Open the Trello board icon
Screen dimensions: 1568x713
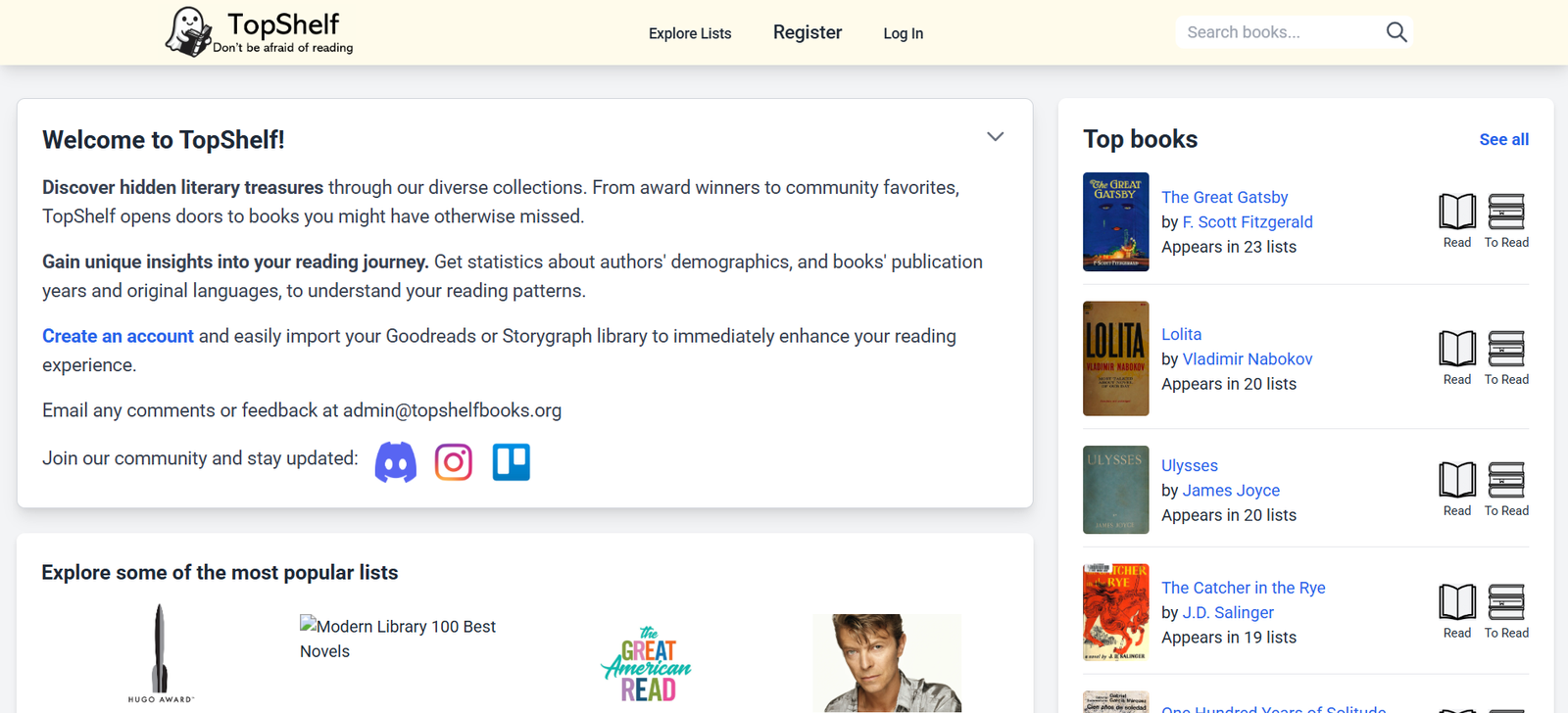(x=511, y=462)
